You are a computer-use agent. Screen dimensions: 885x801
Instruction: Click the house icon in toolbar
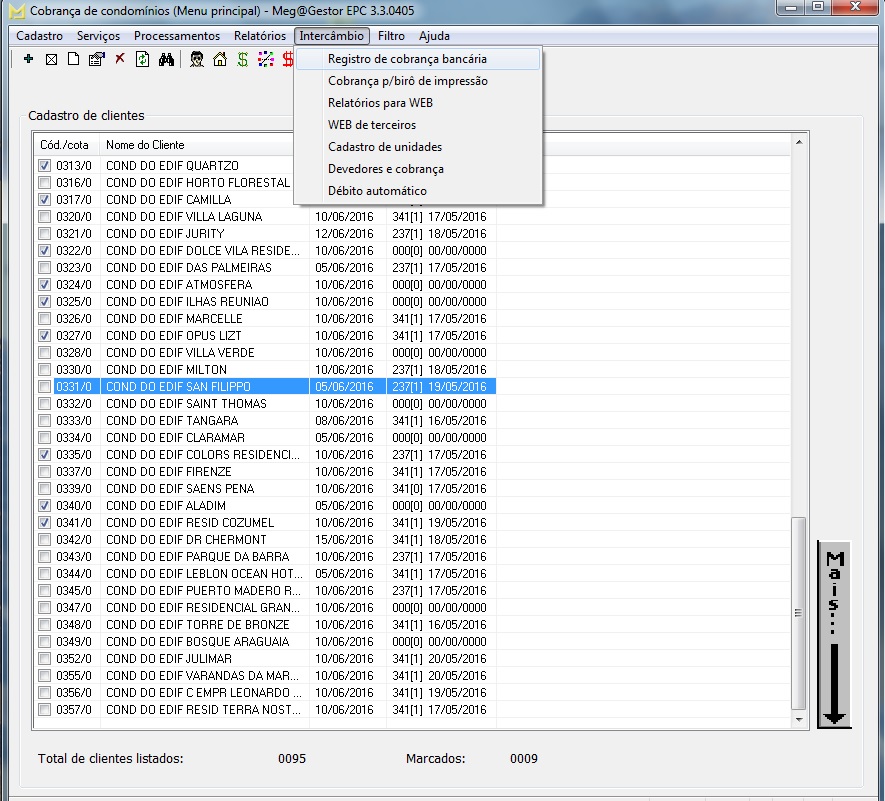point(220,60)
